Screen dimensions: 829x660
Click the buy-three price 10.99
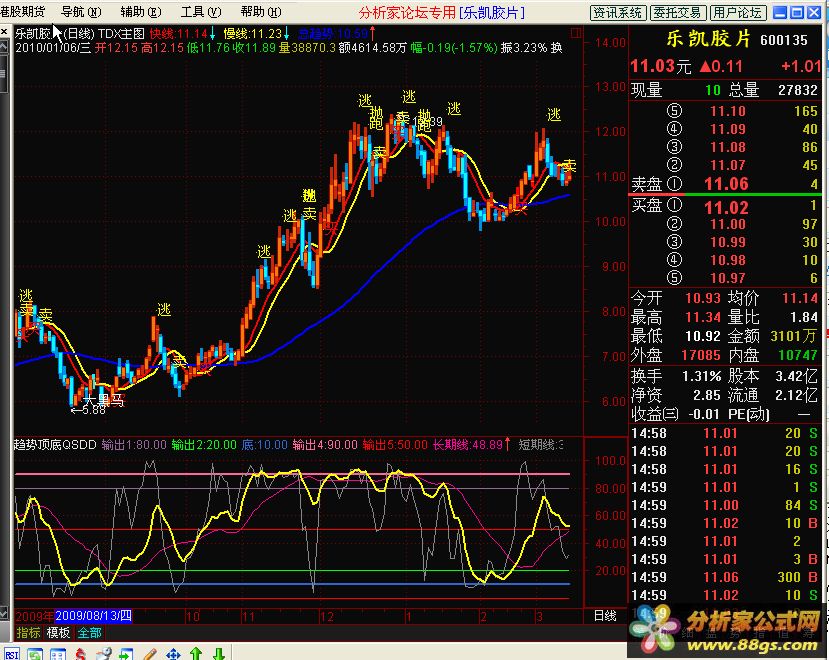[x=727, y=242]
